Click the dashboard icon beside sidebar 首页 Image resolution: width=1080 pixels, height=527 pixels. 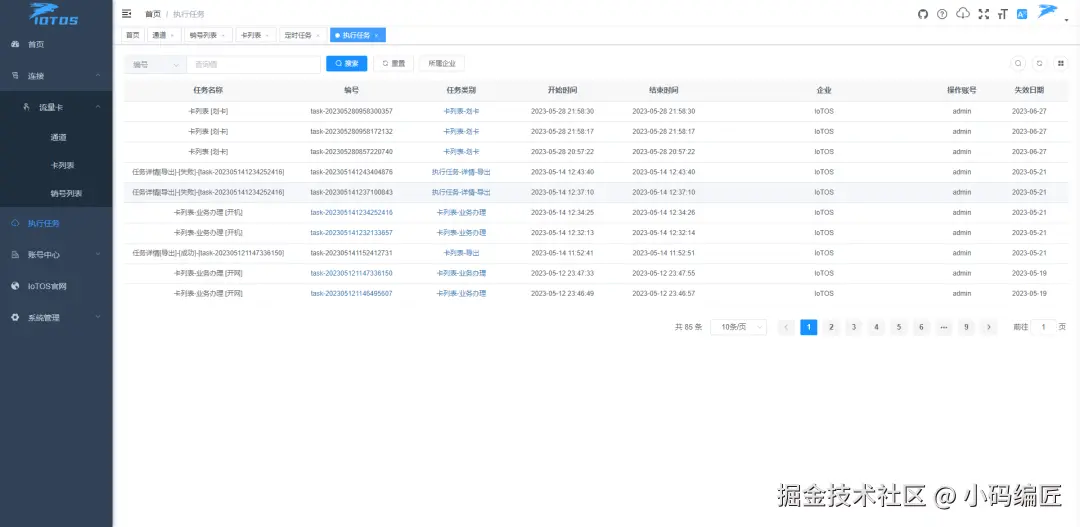(15, 44)
